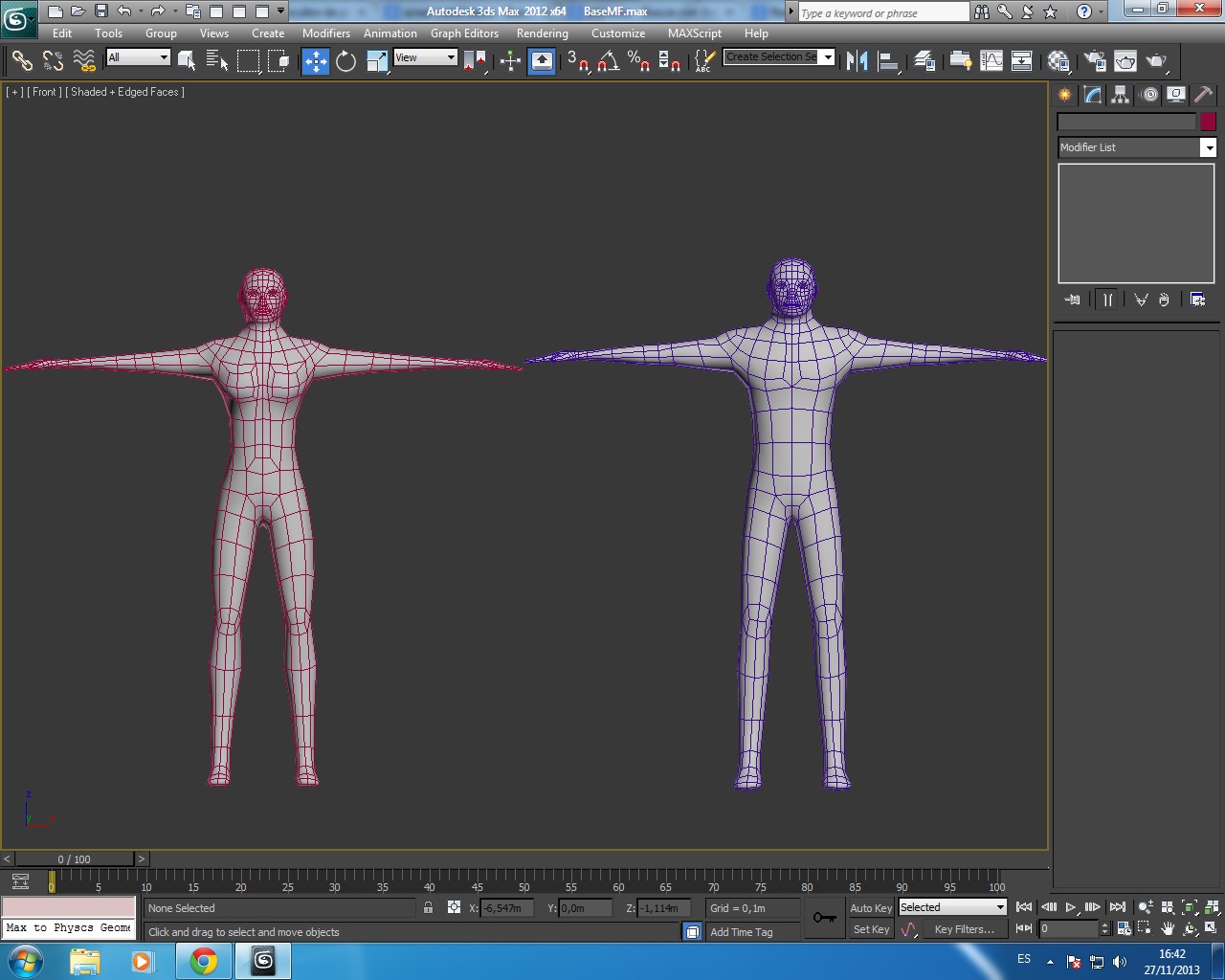
Task: Open the Mirror tool
Action: pyautogui.click(x=857, y=61)
